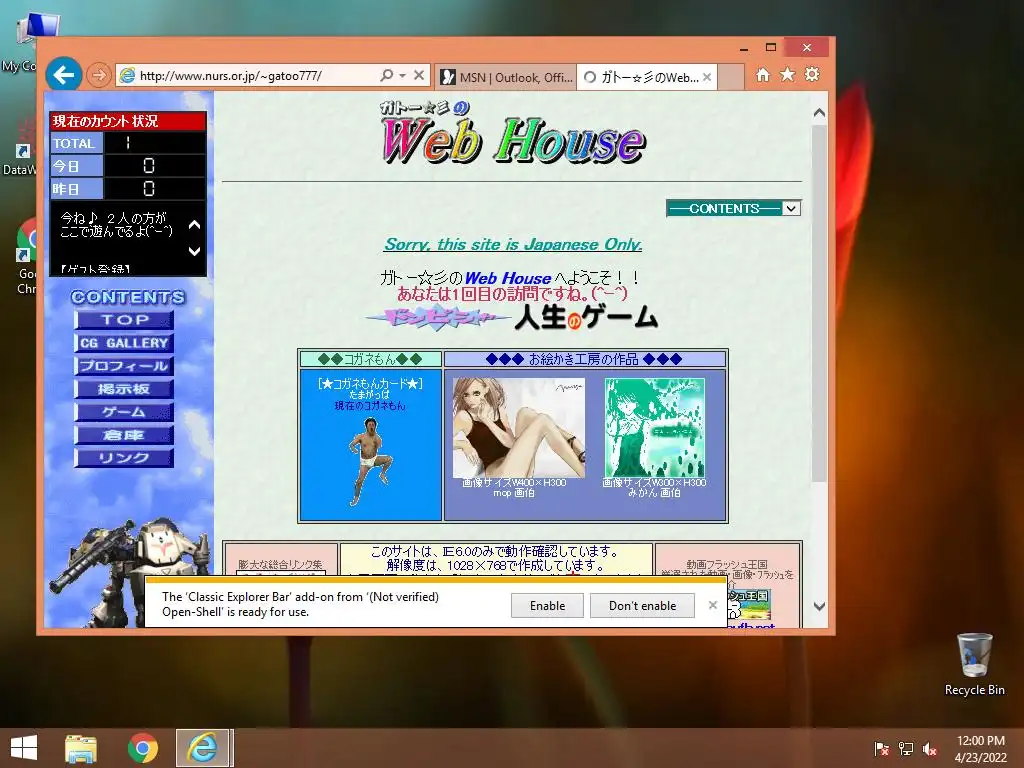1024x768 pixels.
Task: Open プロフィール sidebar button
Action: 124,366
